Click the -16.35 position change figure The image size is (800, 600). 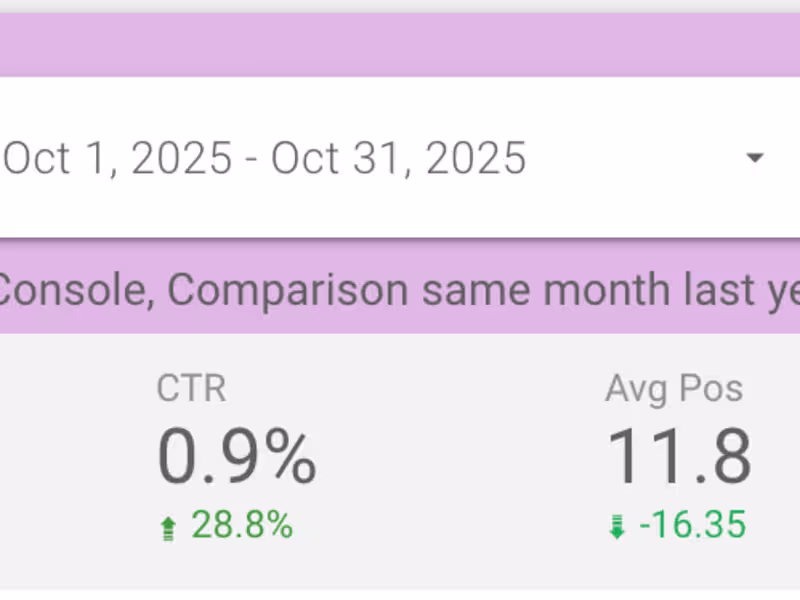(692, 525)
